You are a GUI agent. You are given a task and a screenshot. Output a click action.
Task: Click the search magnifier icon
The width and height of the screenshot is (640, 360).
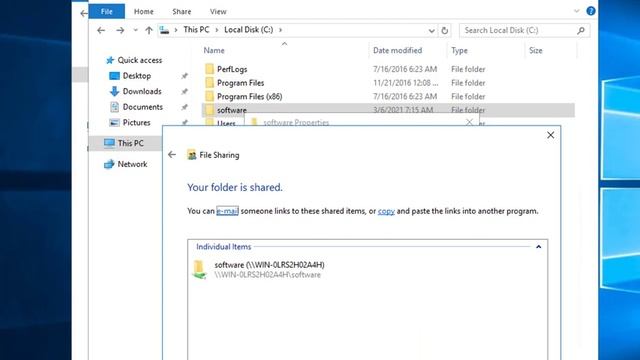581,30
